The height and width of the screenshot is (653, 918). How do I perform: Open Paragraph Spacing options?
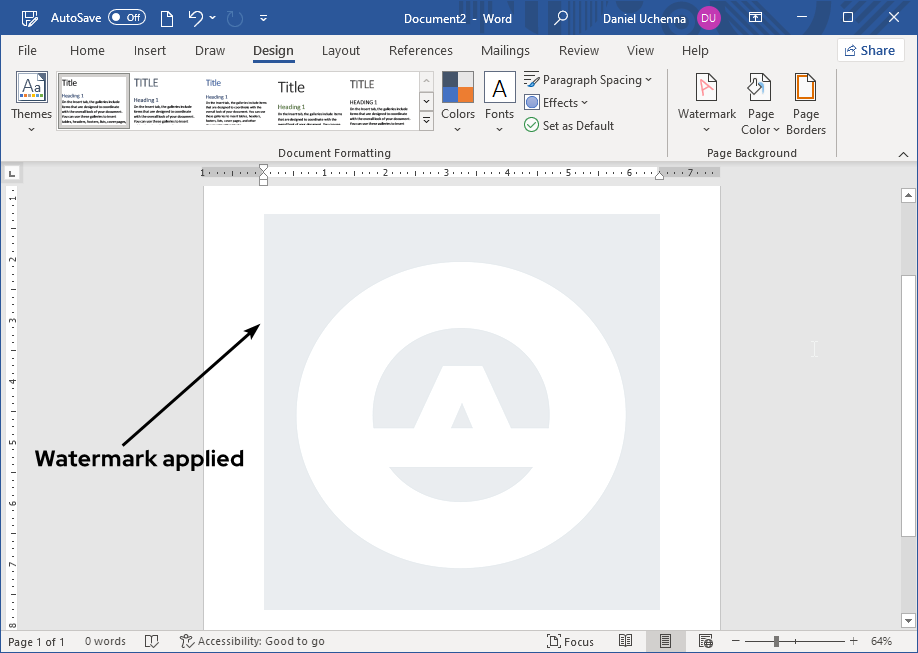[589, 79]
